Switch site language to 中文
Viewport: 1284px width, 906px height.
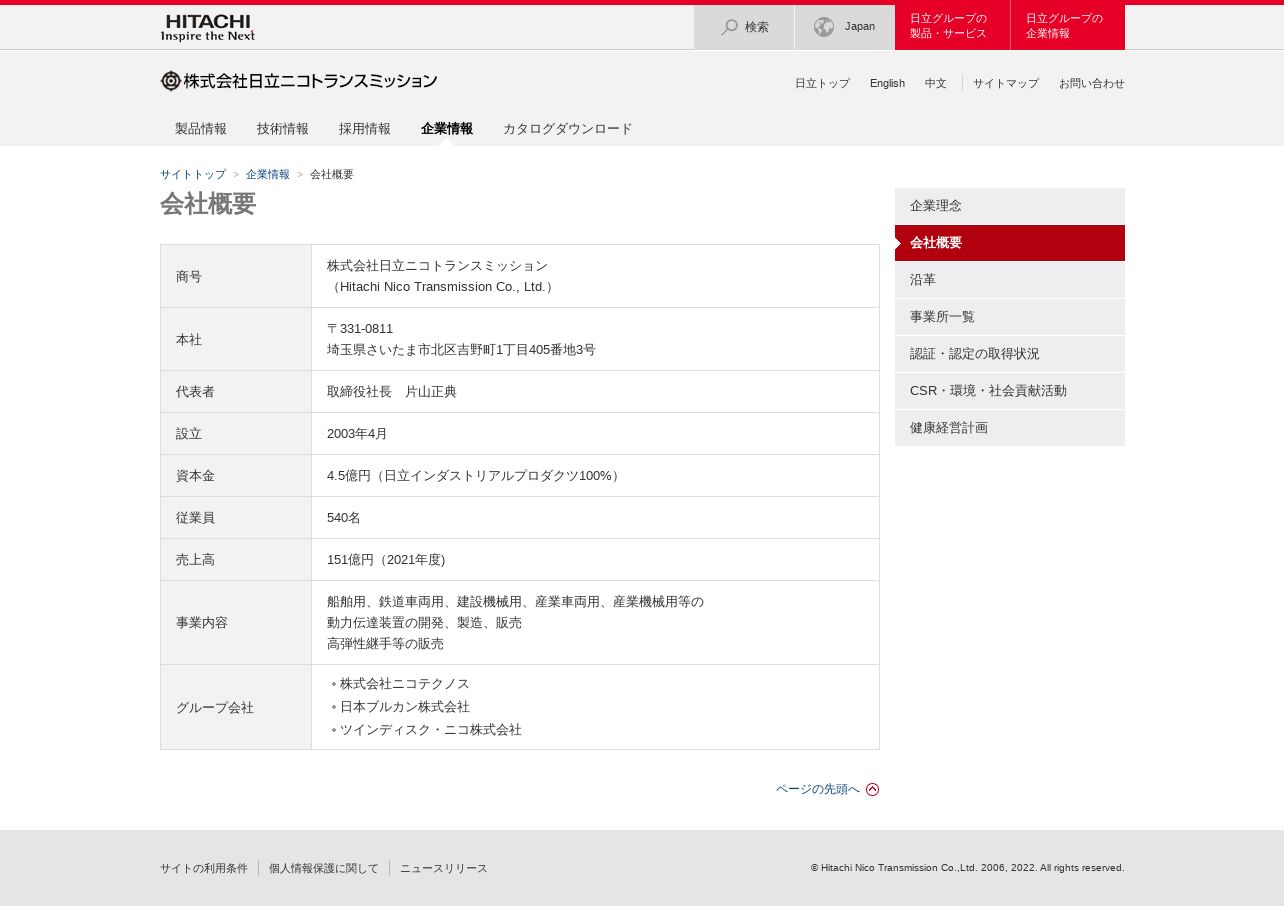pos(936,84)
